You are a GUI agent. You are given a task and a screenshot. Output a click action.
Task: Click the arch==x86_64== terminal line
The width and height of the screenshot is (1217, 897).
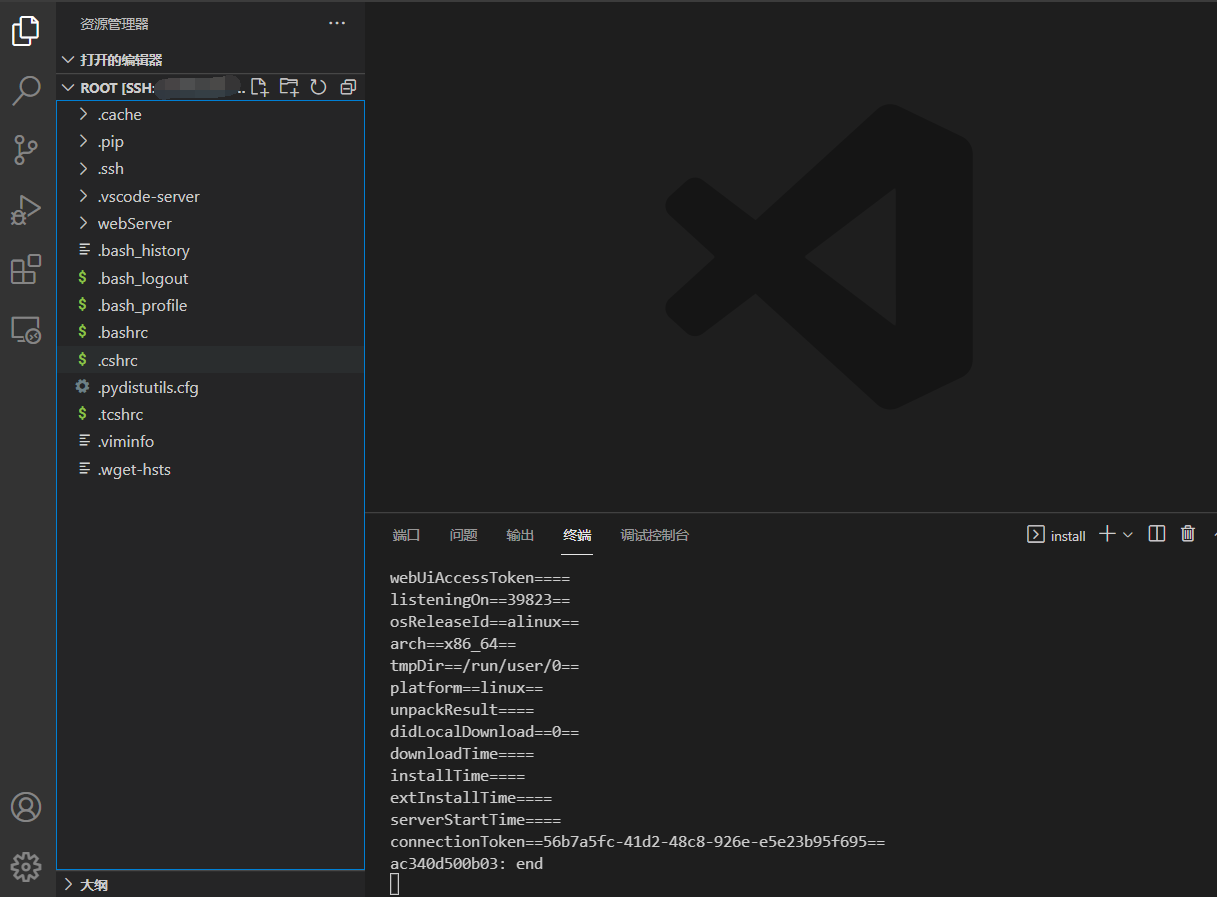(453, 644)
